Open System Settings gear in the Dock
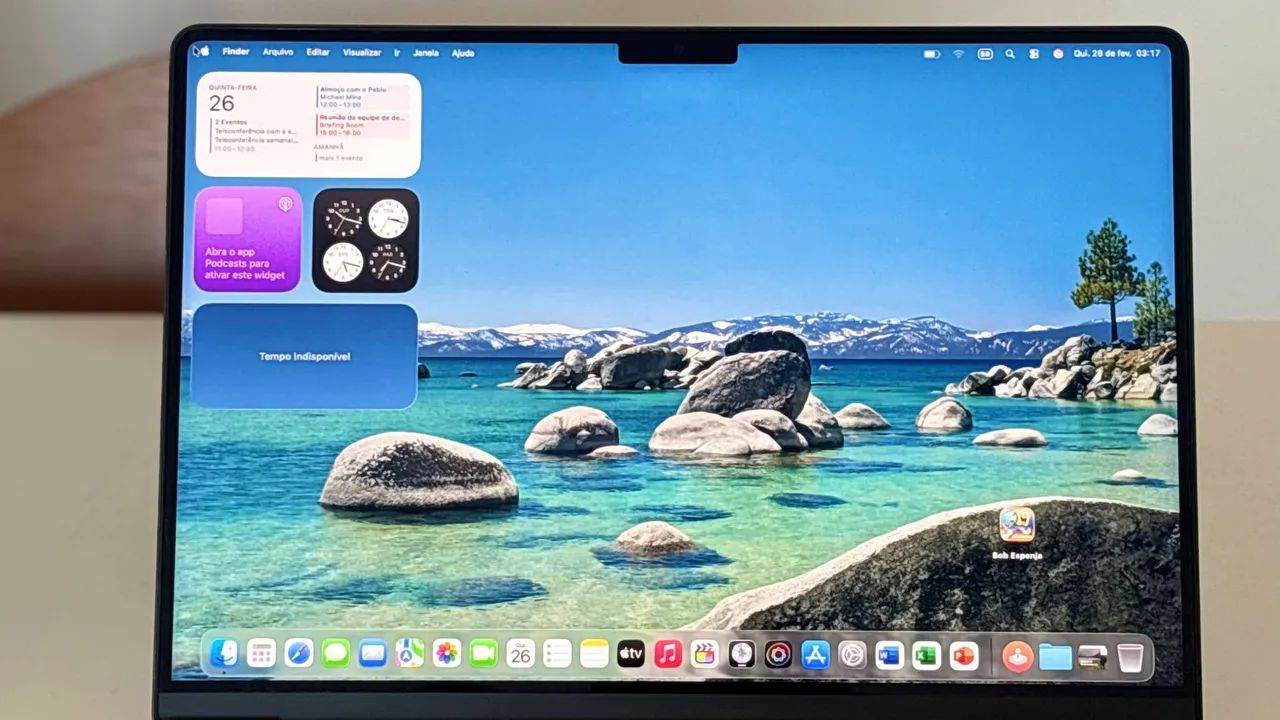This screenshot has height=720, width=1280. click(x=852, y=655)
